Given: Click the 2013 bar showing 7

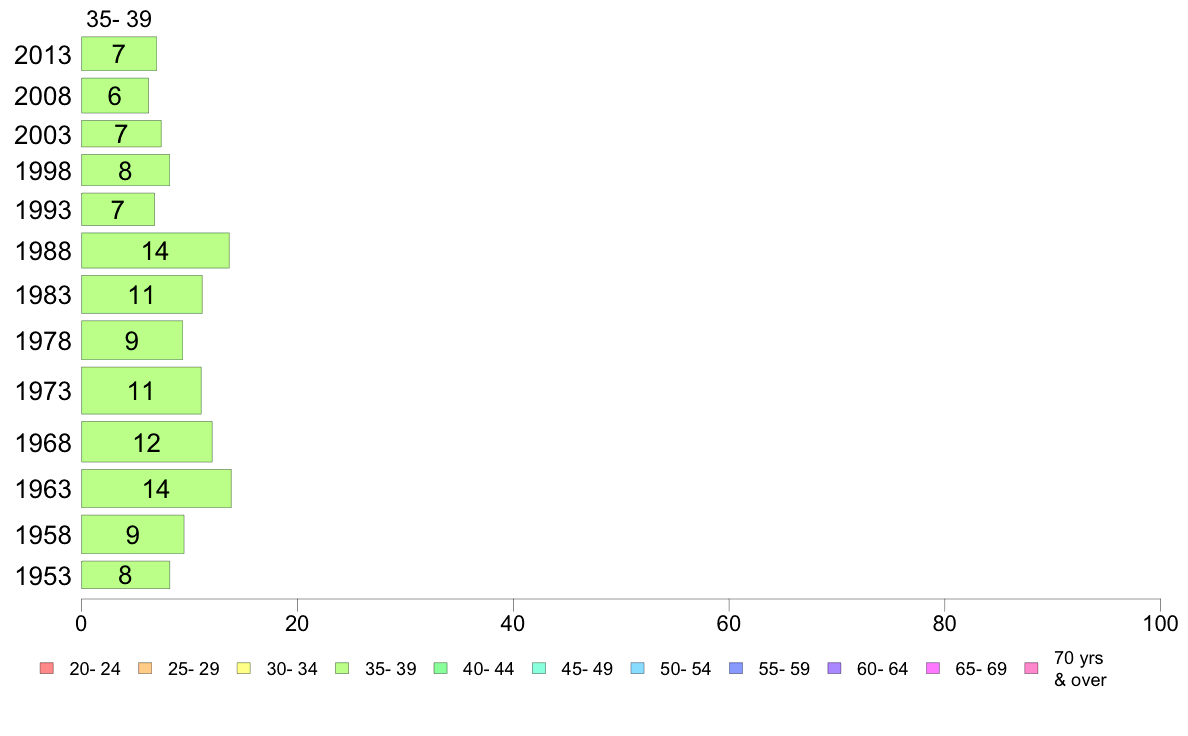Looking at the screenshot, I should (119, 54).
